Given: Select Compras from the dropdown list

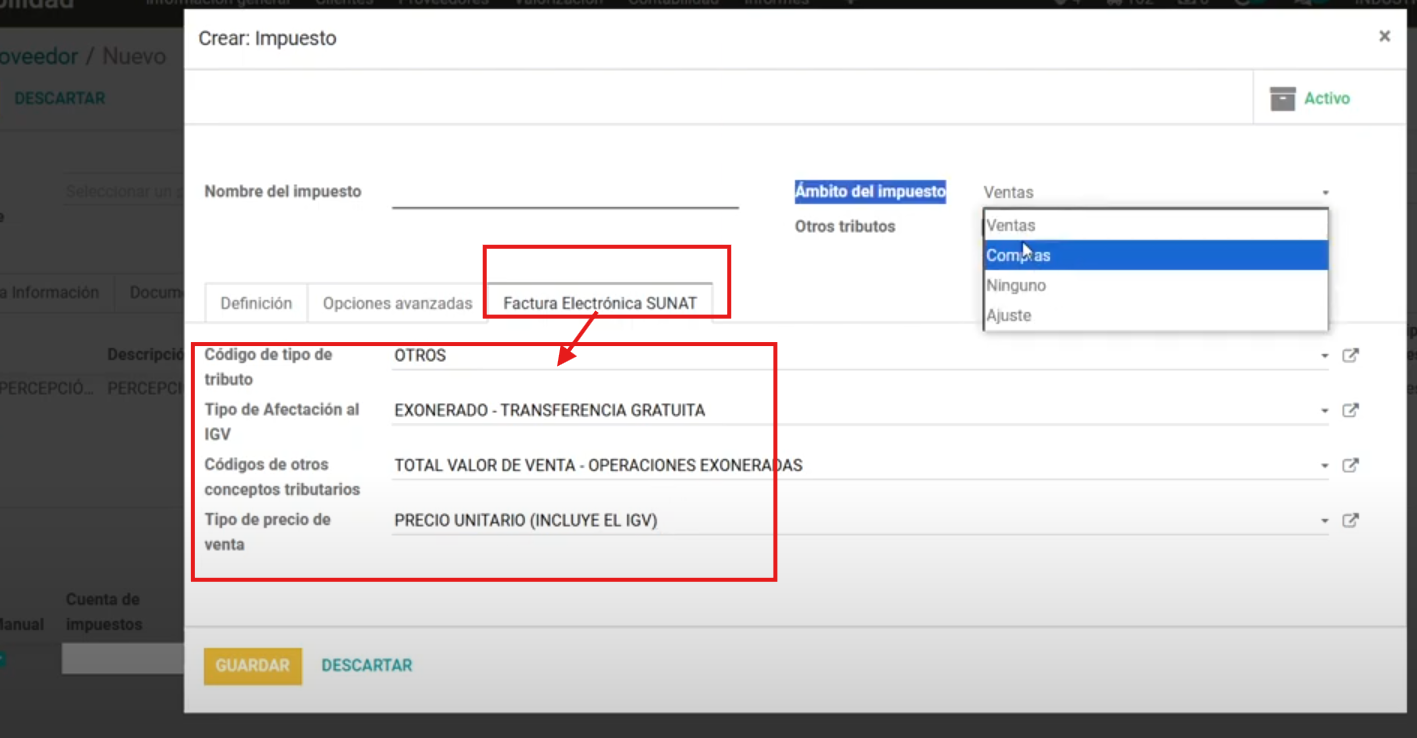Looking at the screenshot, I should [1155, 255].
